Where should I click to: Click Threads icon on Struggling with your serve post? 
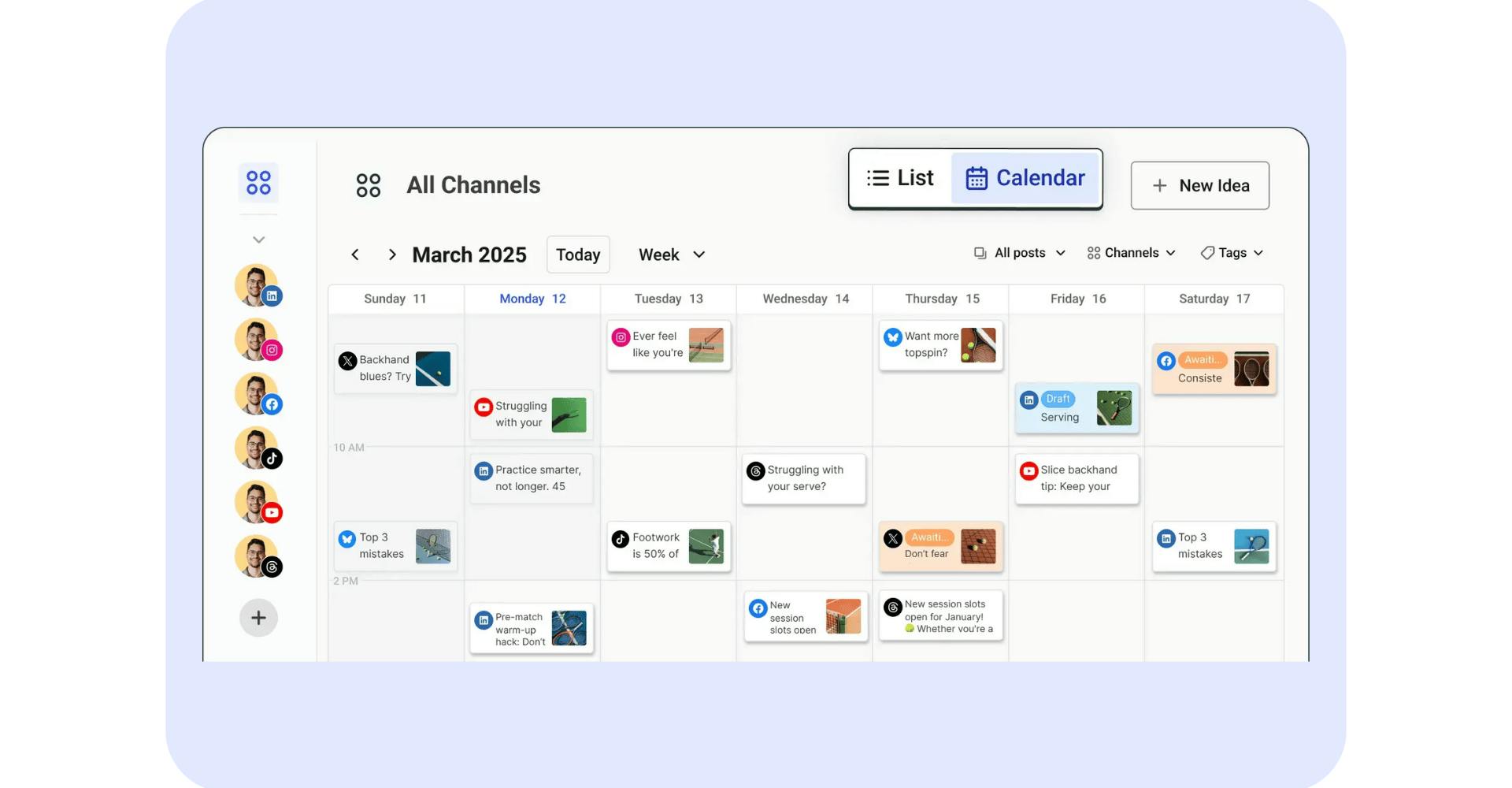coord(755,471)
